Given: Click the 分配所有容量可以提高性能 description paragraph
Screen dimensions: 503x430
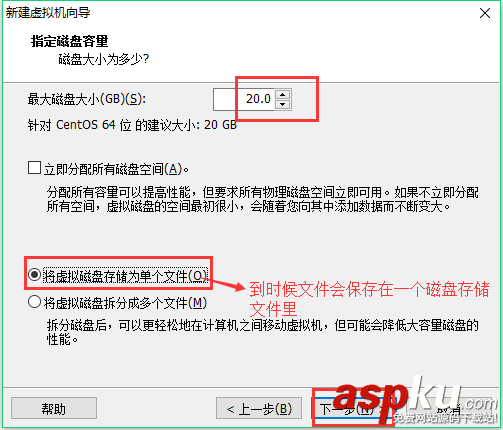Looking at the screenshot, I should [x=263, y=199].
